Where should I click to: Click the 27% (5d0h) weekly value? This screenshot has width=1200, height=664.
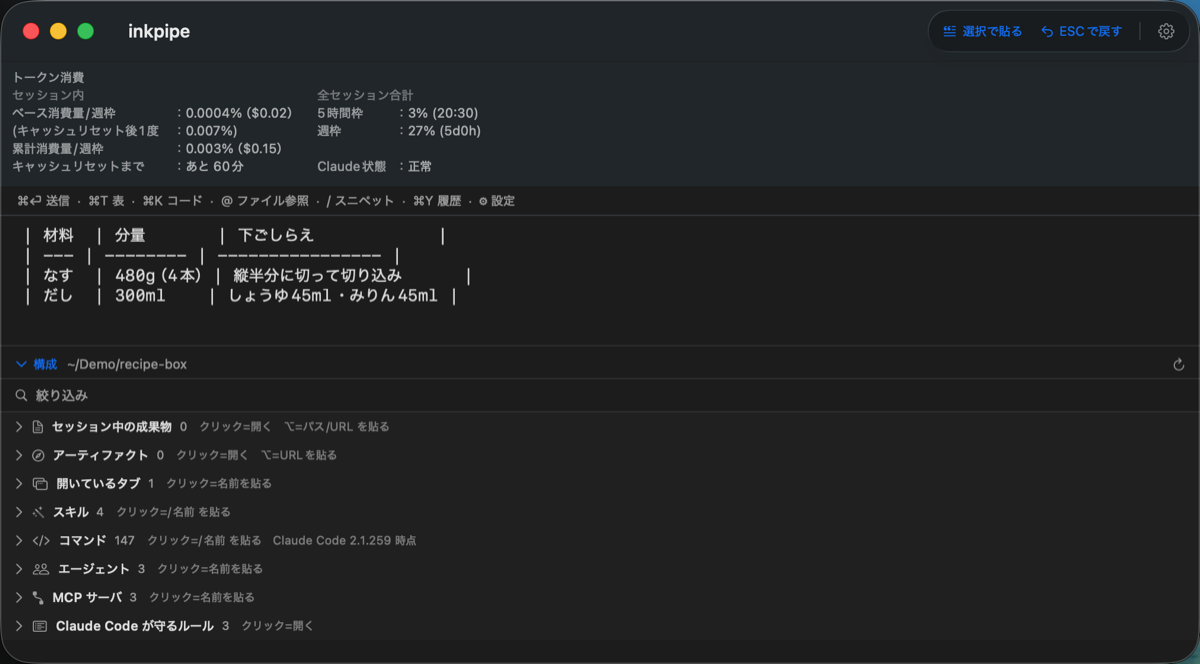click(x=444, y=131)
